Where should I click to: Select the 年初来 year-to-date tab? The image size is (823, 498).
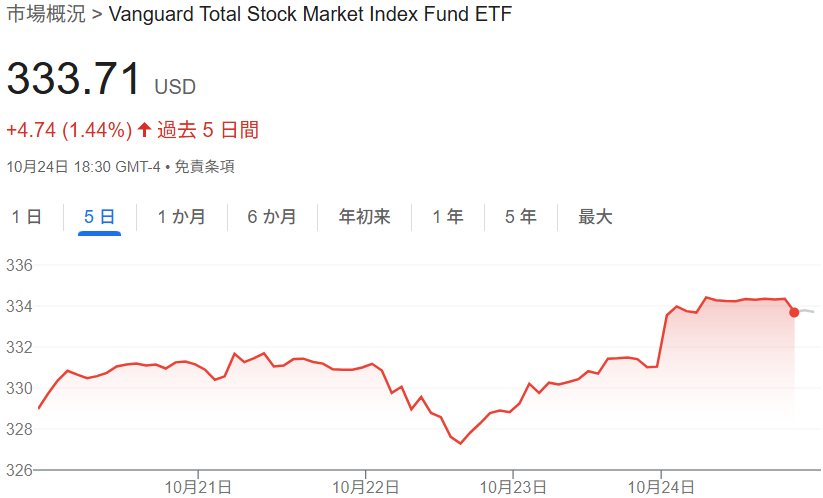(x=364, y=217)
